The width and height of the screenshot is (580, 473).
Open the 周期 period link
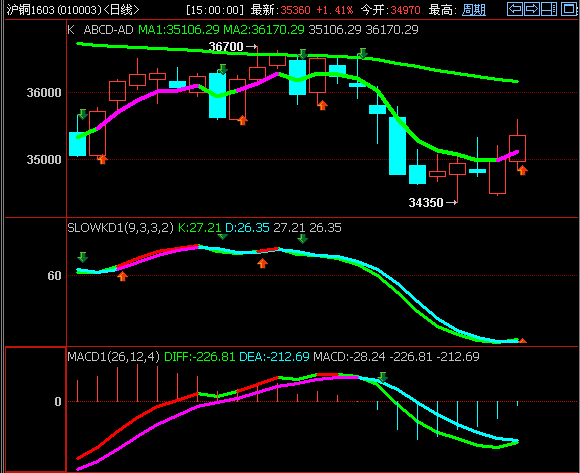(474, 10)
